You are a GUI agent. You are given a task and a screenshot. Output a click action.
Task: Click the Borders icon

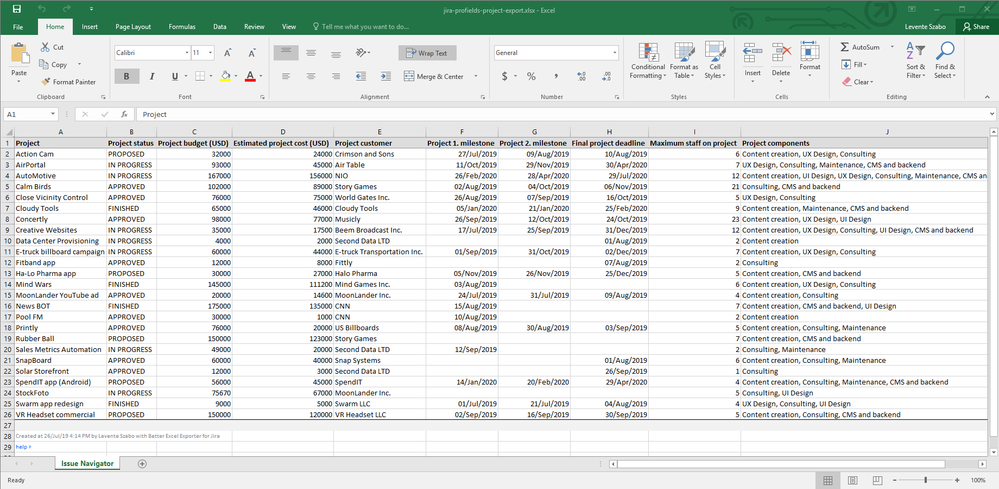tap(200, 76)
